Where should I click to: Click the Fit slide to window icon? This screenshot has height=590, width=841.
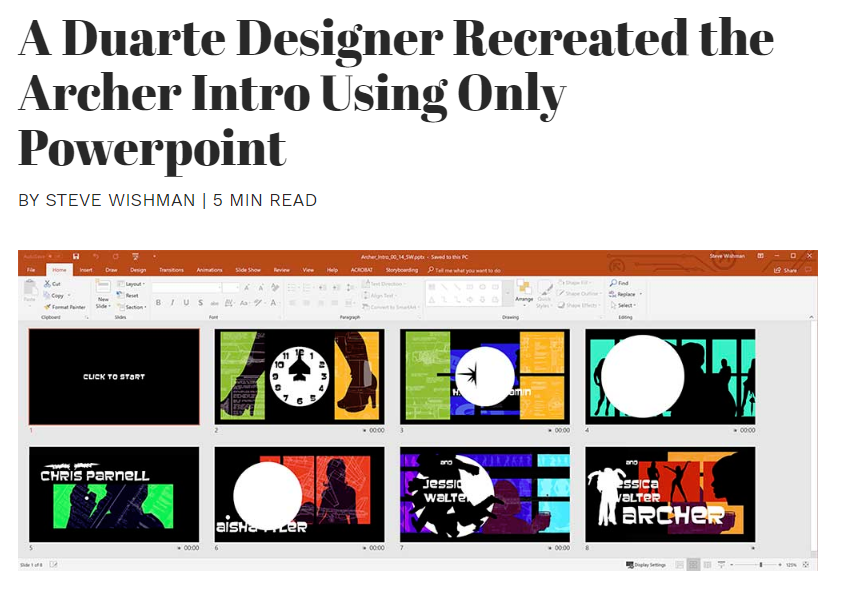[806, 565]
